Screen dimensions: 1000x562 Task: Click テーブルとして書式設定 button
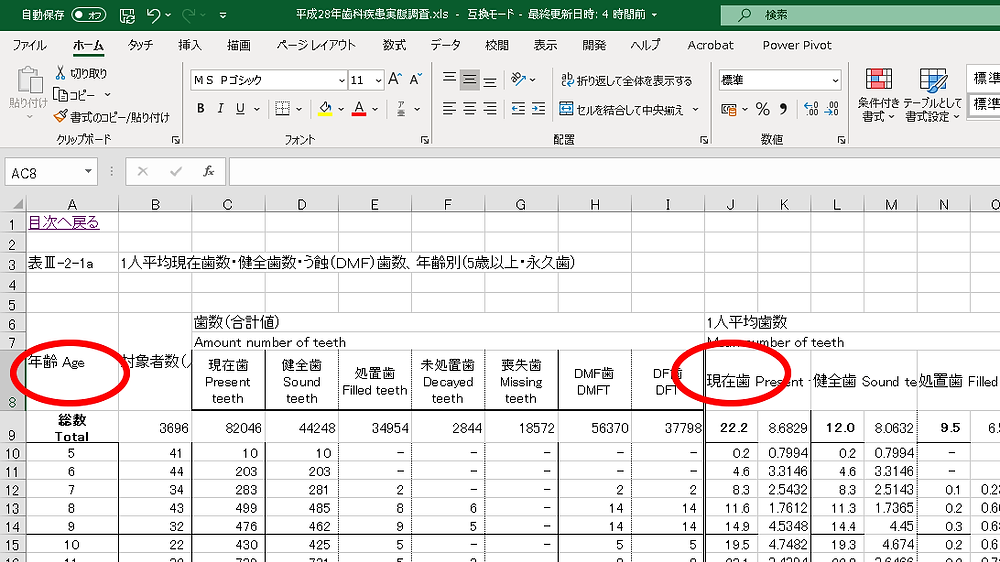(x=932, y=94)
